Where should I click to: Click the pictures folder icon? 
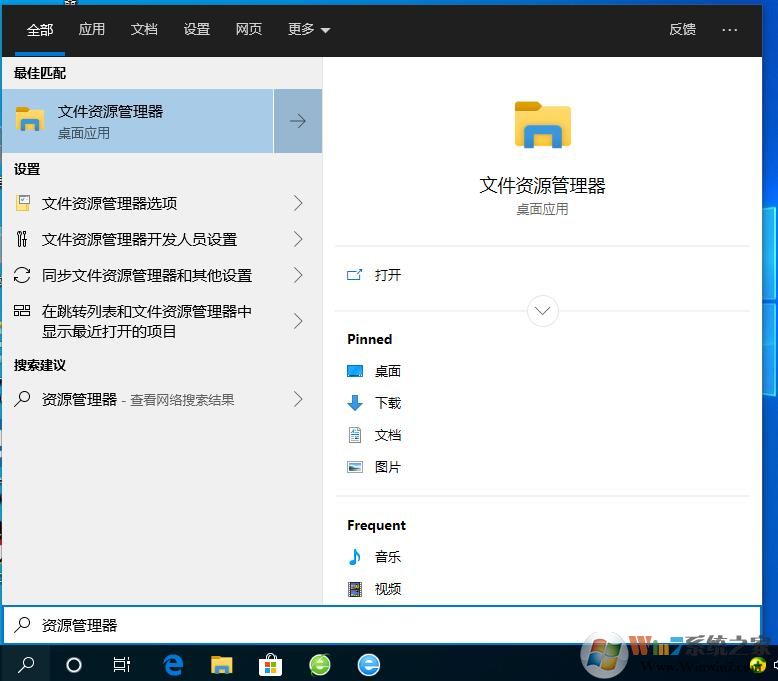pyautogui.click(x=355, y=467)
